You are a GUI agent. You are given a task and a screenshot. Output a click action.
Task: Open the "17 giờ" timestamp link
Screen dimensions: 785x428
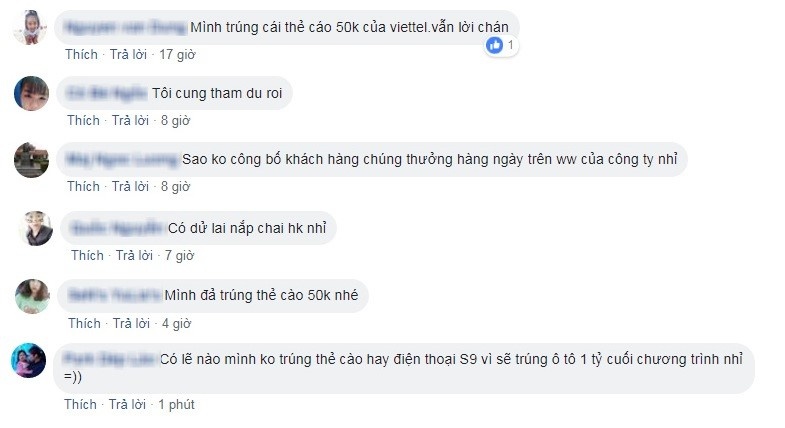click(180, 54)
